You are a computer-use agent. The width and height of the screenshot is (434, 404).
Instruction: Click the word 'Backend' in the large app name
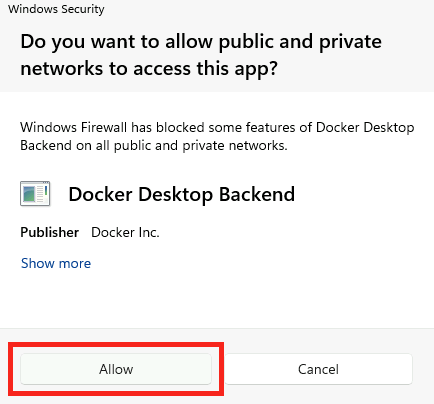coord(257,194)
